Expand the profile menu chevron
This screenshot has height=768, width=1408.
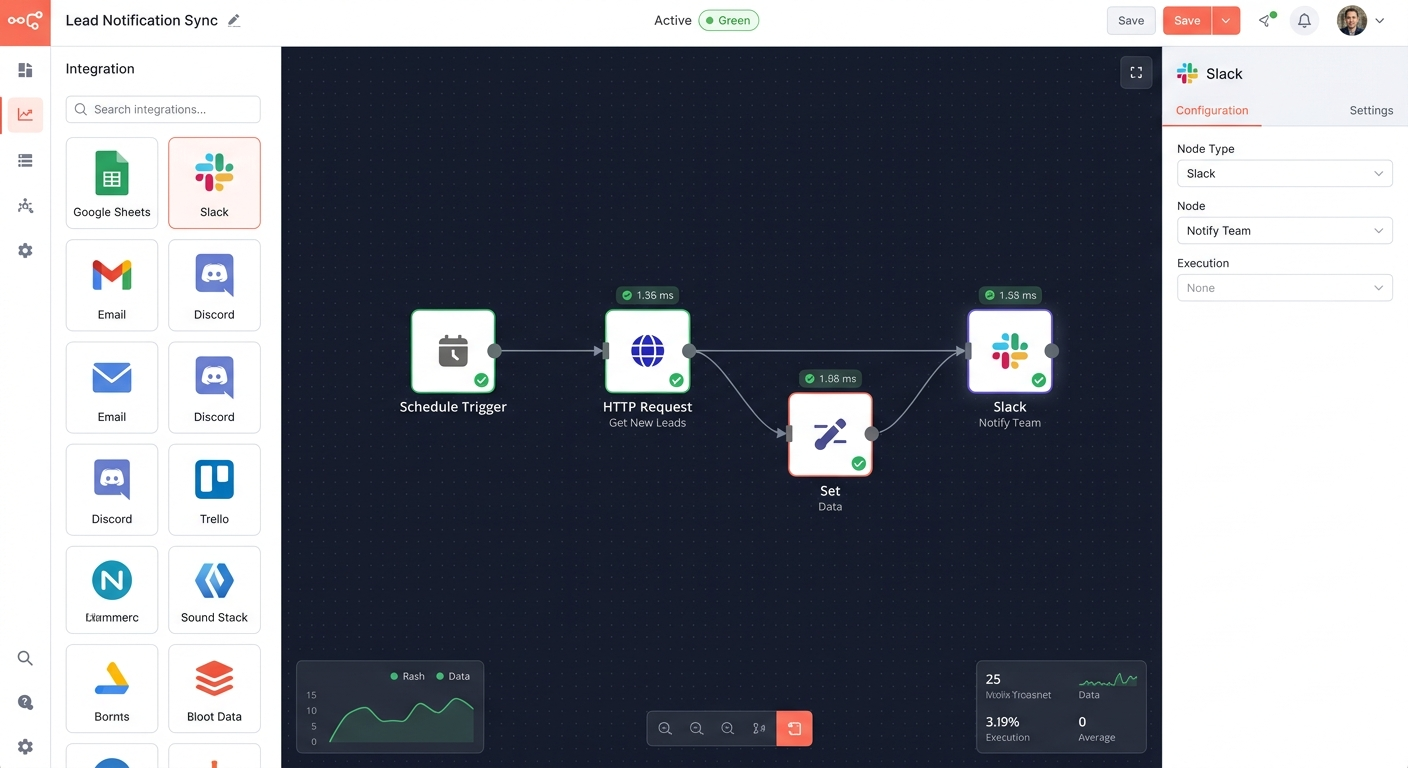coord(1380,20)
